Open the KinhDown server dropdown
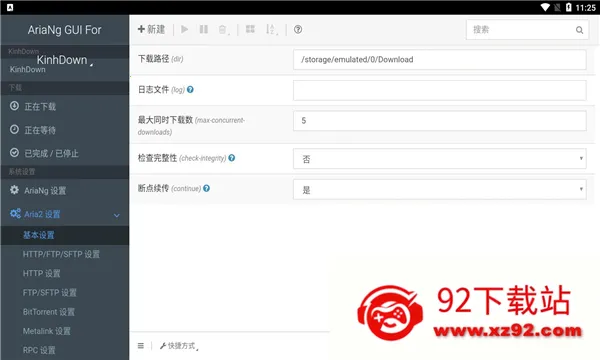Viewport: 600px width, 360px height. click(65, 60)
